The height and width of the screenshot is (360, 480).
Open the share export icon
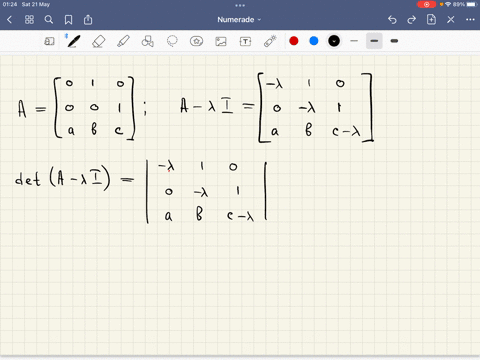(x=88, y=20)
